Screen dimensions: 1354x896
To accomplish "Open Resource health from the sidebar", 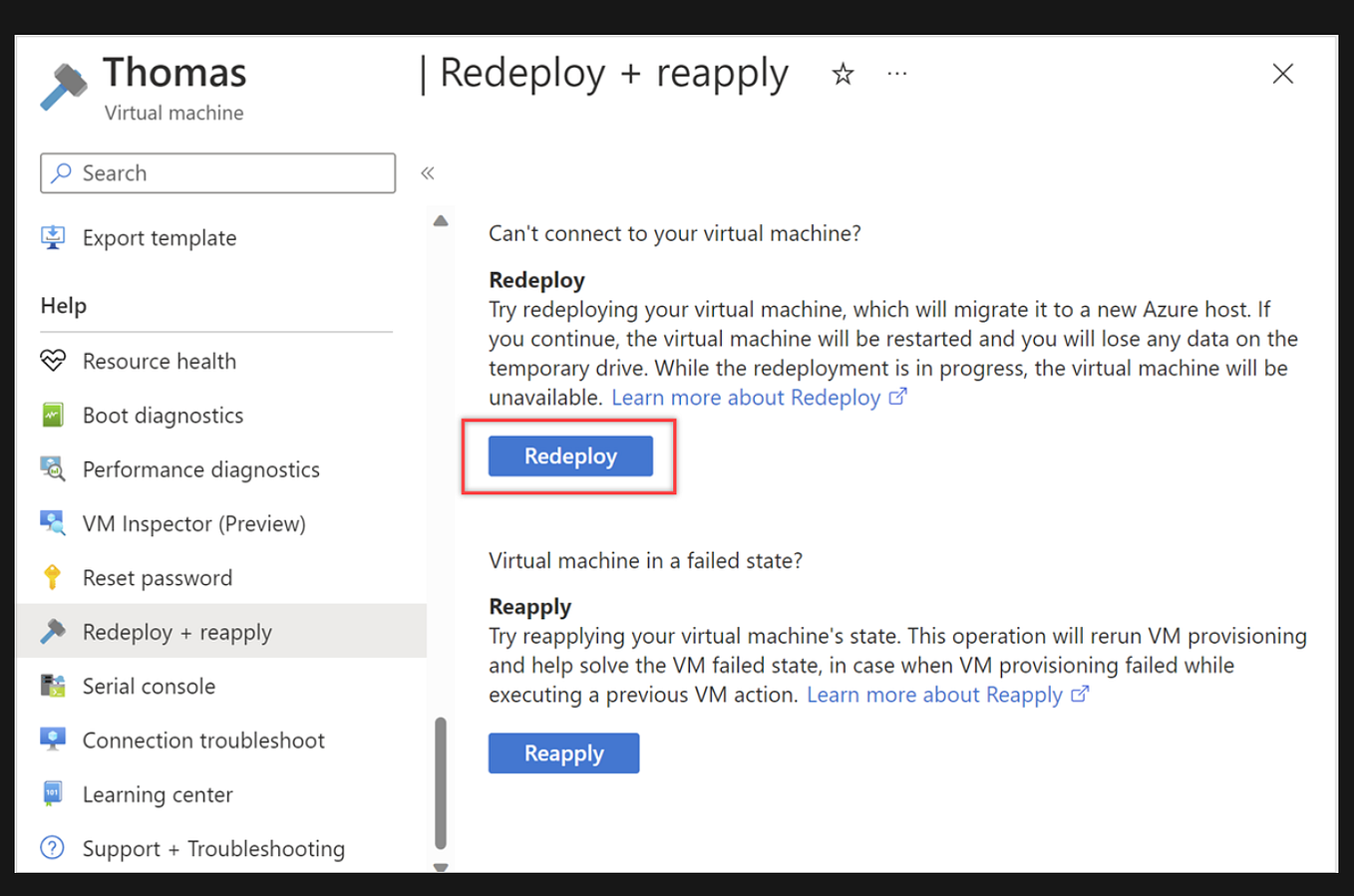I will (x=160, y=361).
